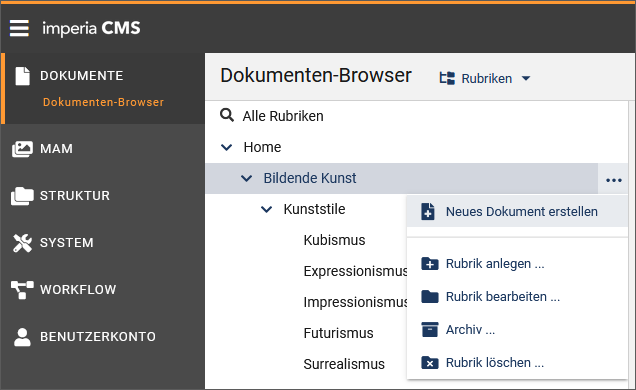Click the Rubriken tree view icon
Image resolution: width=636 pixels, height=390 pixels.
447,78
